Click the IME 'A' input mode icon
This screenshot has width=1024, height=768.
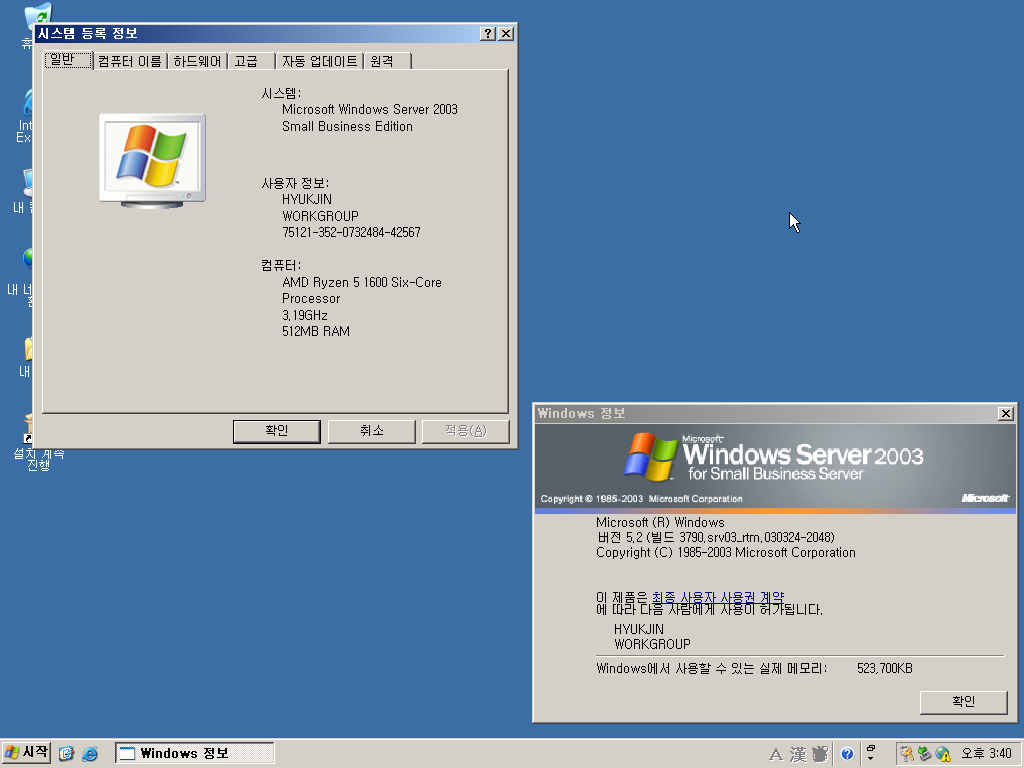pos(776,754)
